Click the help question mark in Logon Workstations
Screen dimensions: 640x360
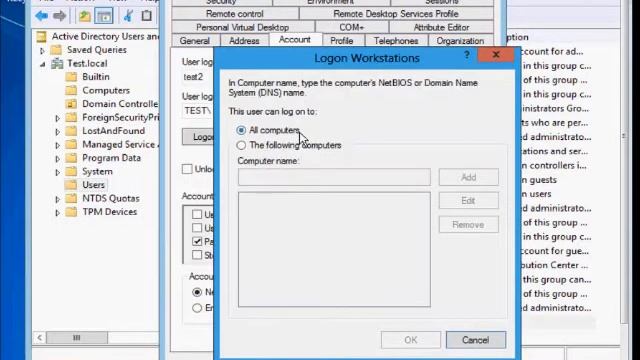tap(467, 55)
